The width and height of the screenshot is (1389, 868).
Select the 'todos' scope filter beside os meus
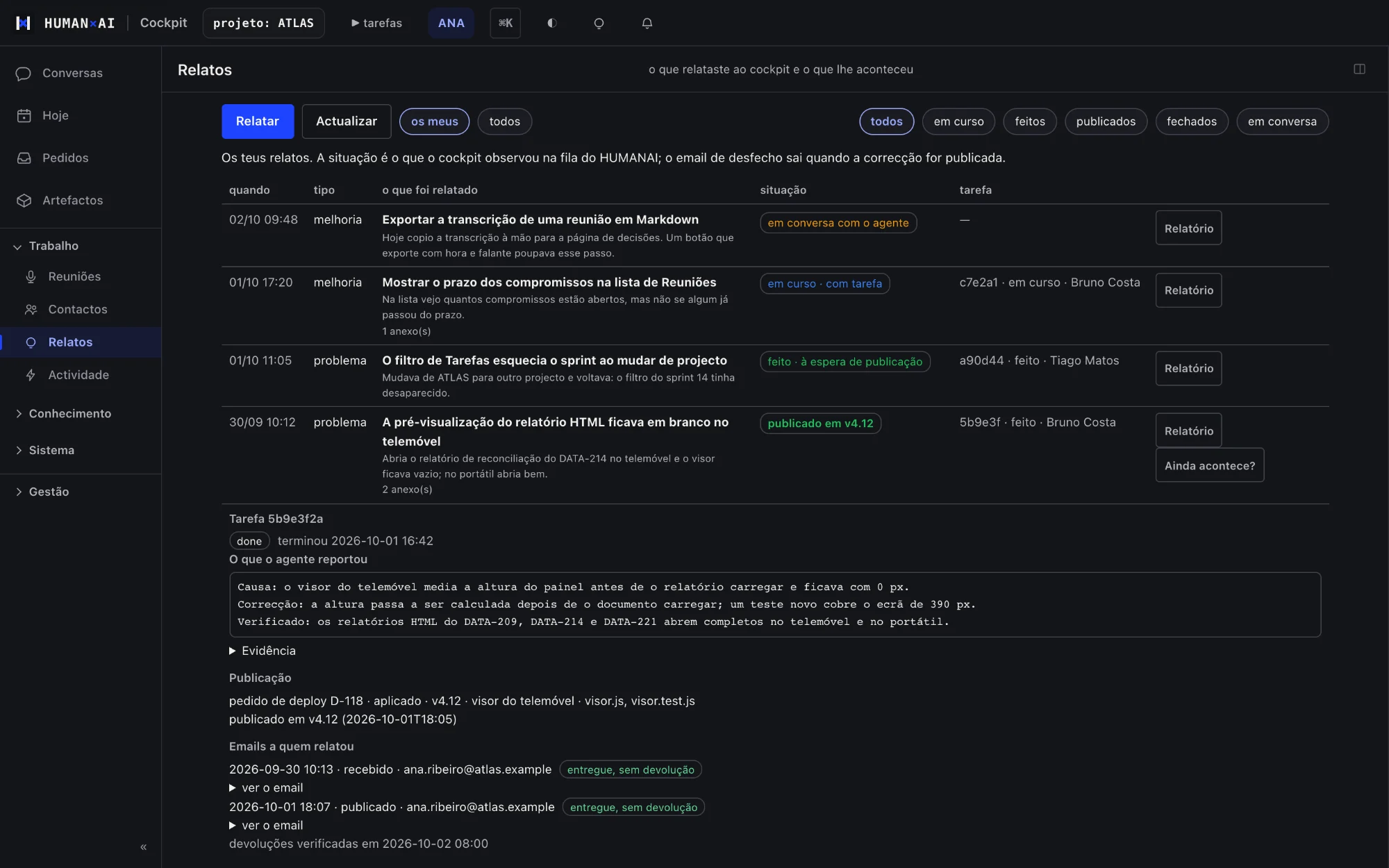click(x=504, y=122)
